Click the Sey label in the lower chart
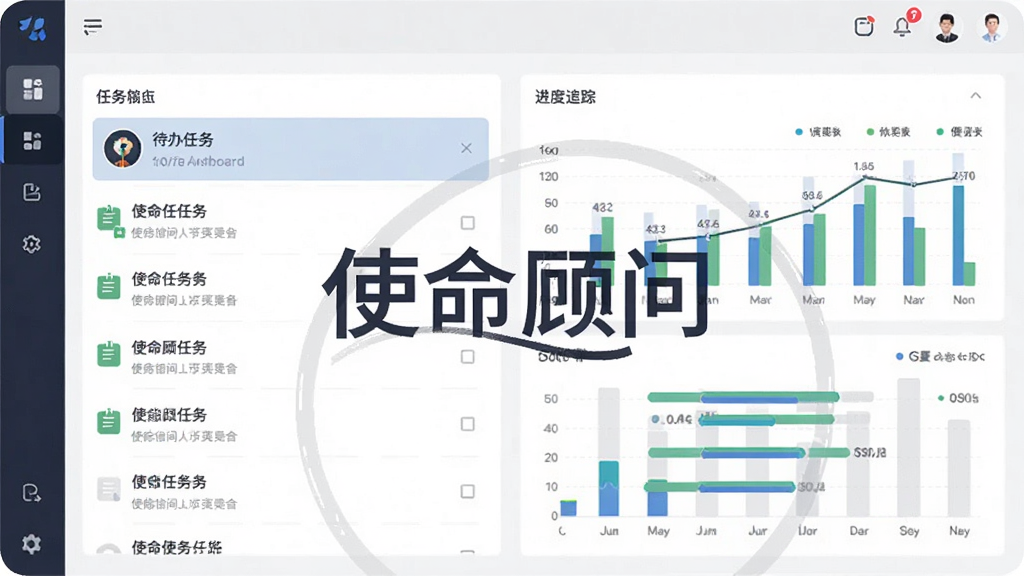1024x576 pixels. pos(909,531)
